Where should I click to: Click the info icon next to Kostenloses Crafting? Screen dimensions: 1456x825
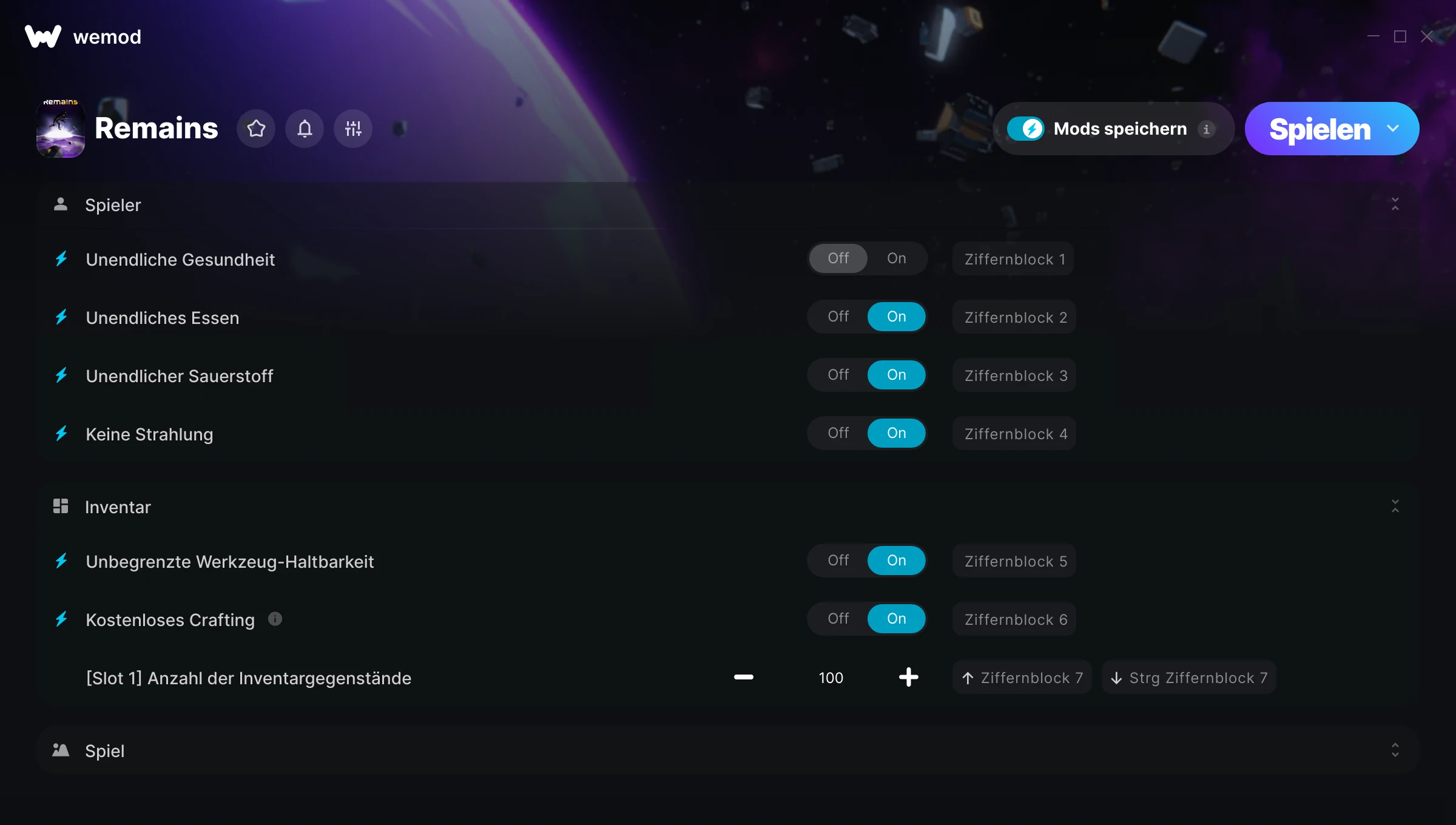pyautogui.click(x=275, y=619)
